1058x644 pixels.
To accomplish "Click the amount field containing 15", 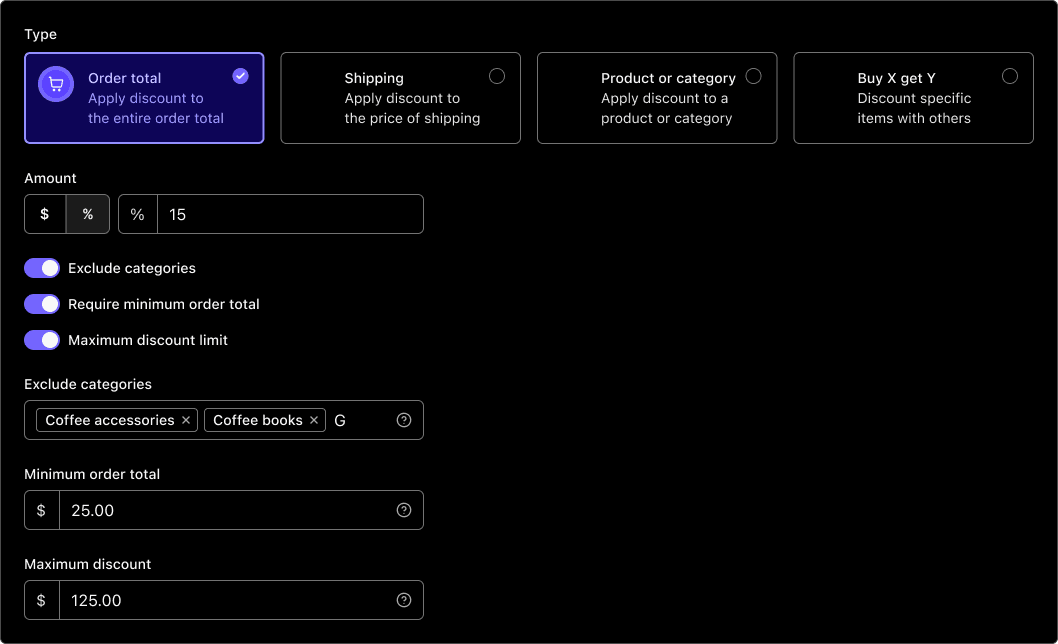I will point(290,214).
